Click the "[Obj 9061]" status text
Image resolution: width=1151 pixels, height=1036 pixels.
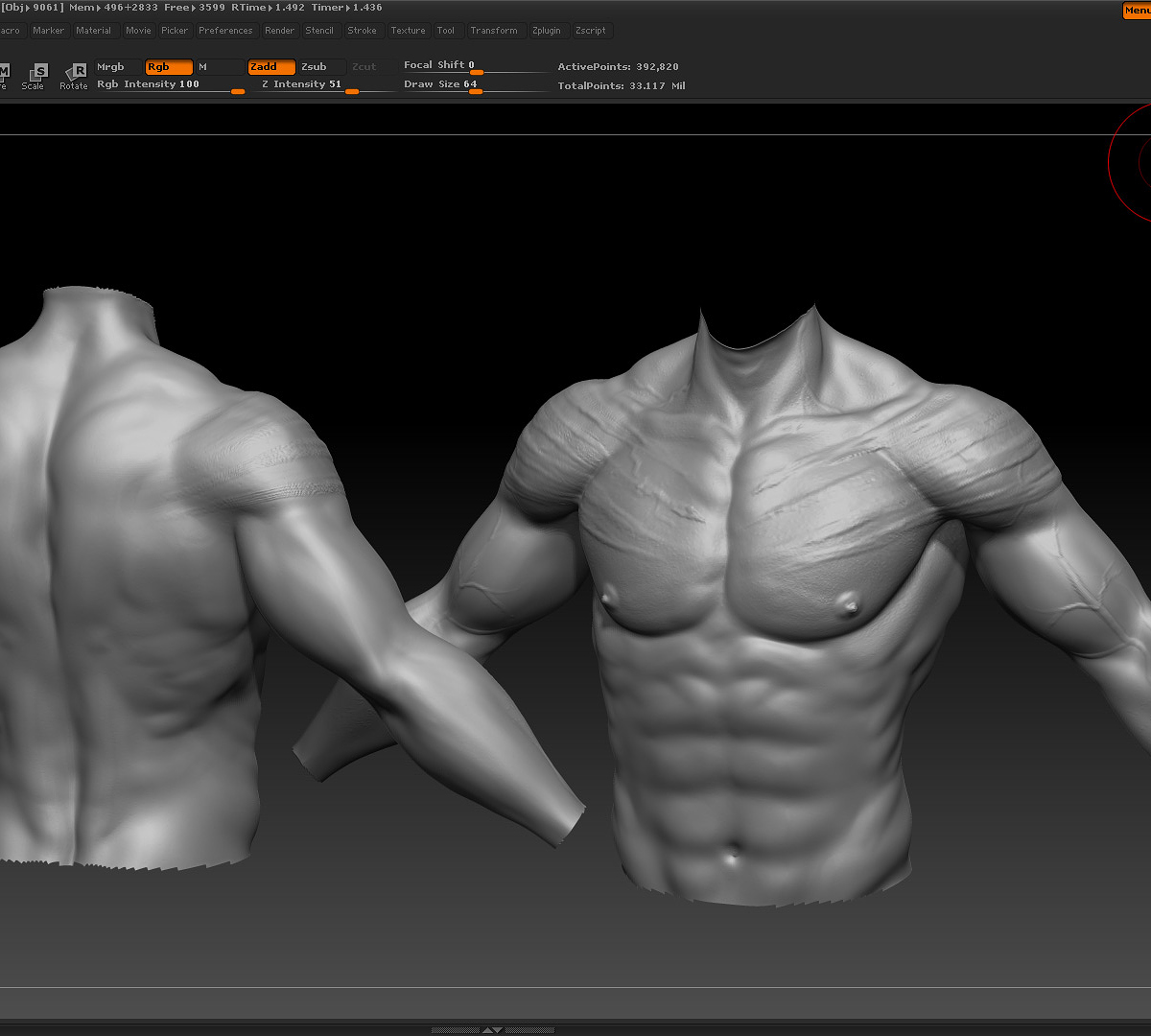(33, 8)
